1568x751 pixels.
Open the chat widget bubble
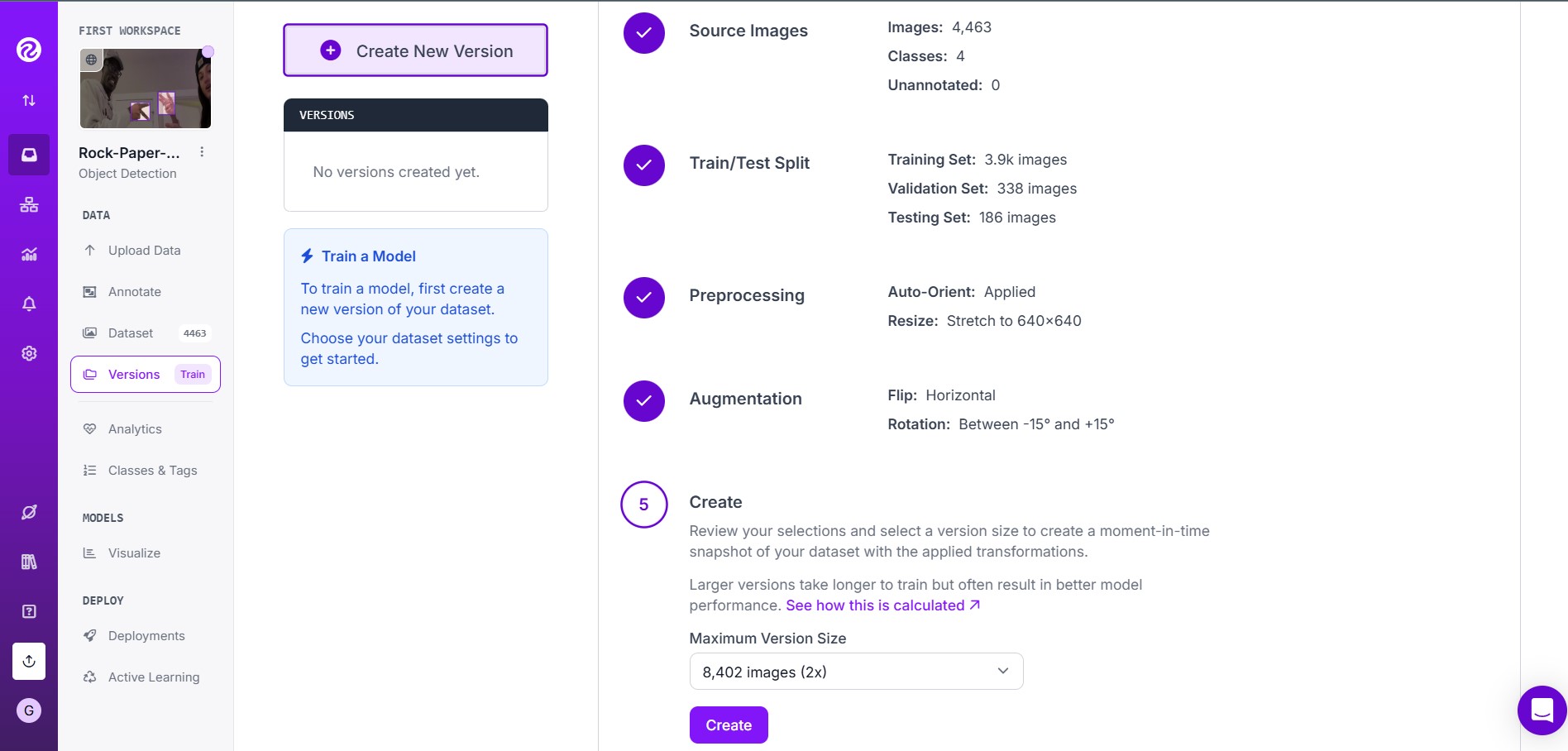click(x=1540, y=710)
